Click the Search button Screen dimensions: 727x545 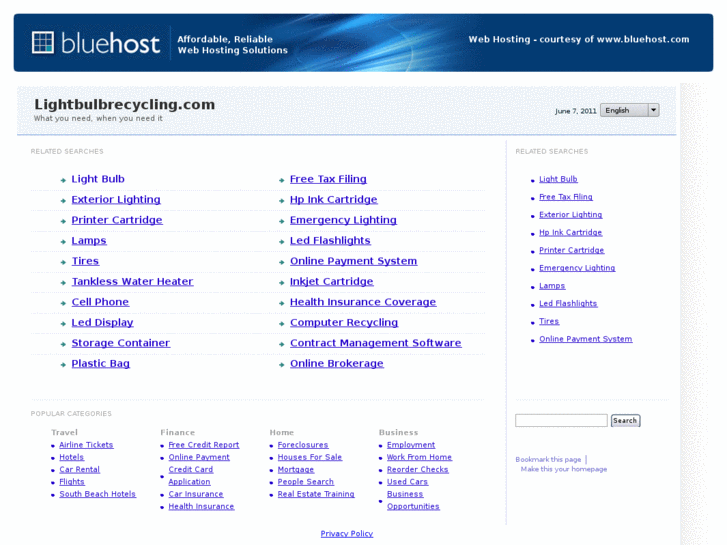coord(625,420)
